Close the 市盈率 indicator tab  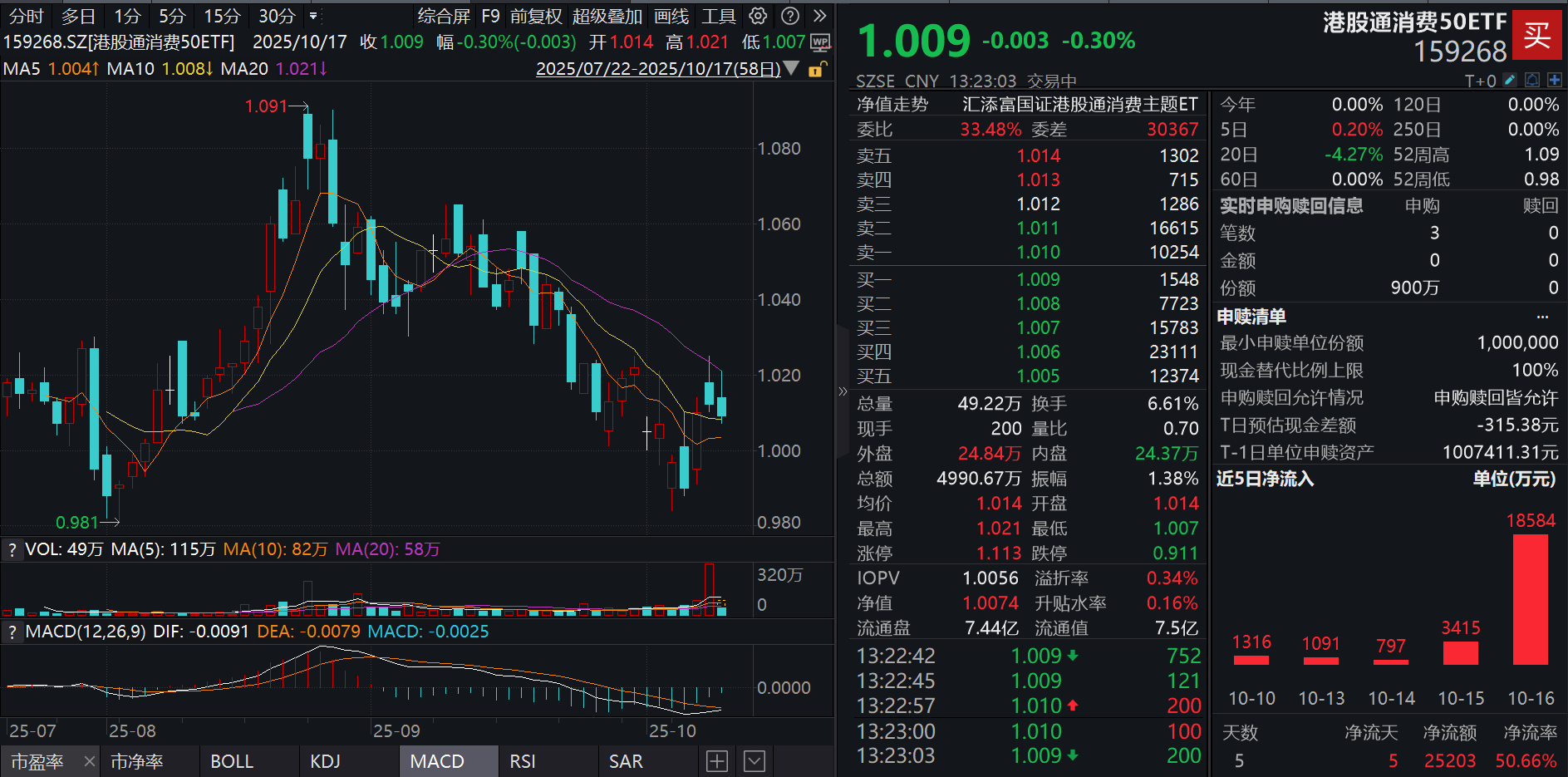89,760
